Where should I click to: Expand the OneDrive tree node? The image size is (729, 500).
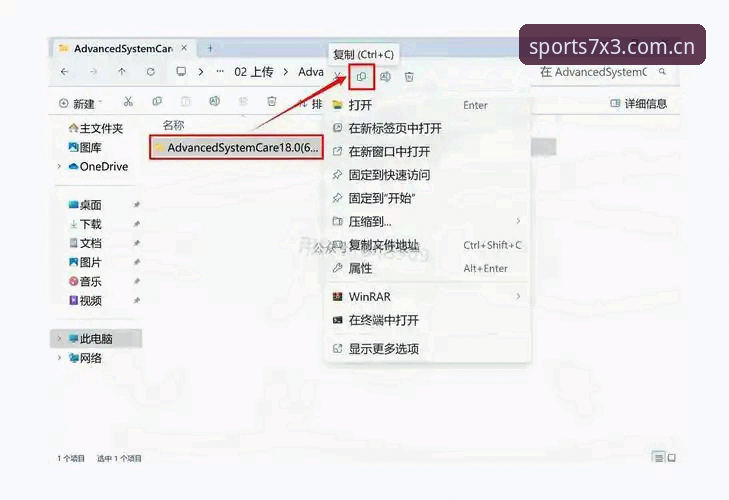click(60, 167)
